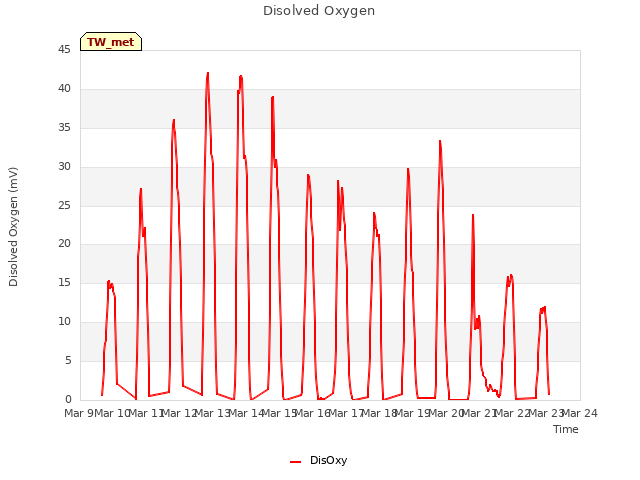
Task: Select the TW_met label box
Action: click(x=111, y=42)
